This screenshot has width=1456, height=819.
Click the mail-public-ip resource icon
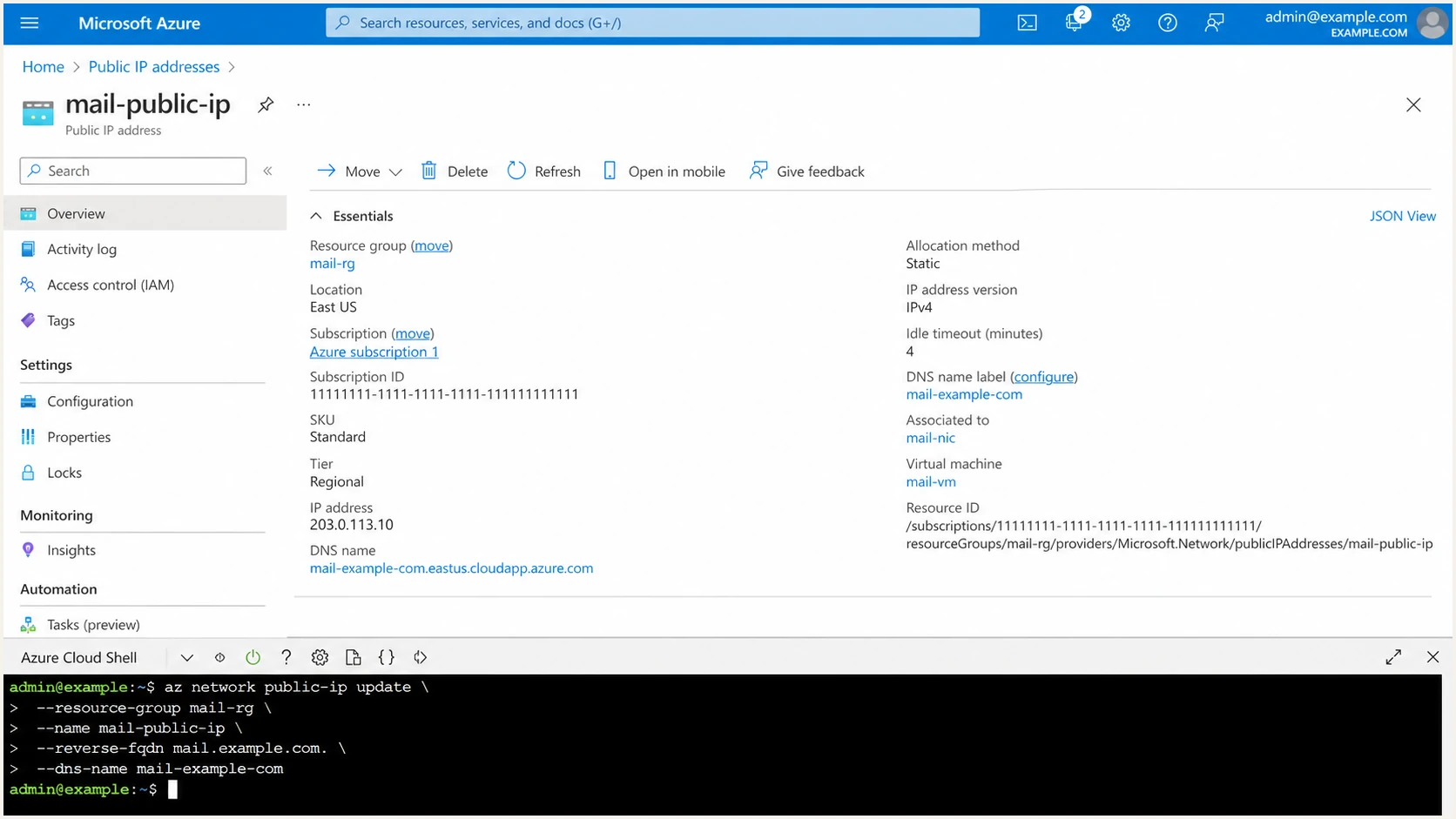37,113
